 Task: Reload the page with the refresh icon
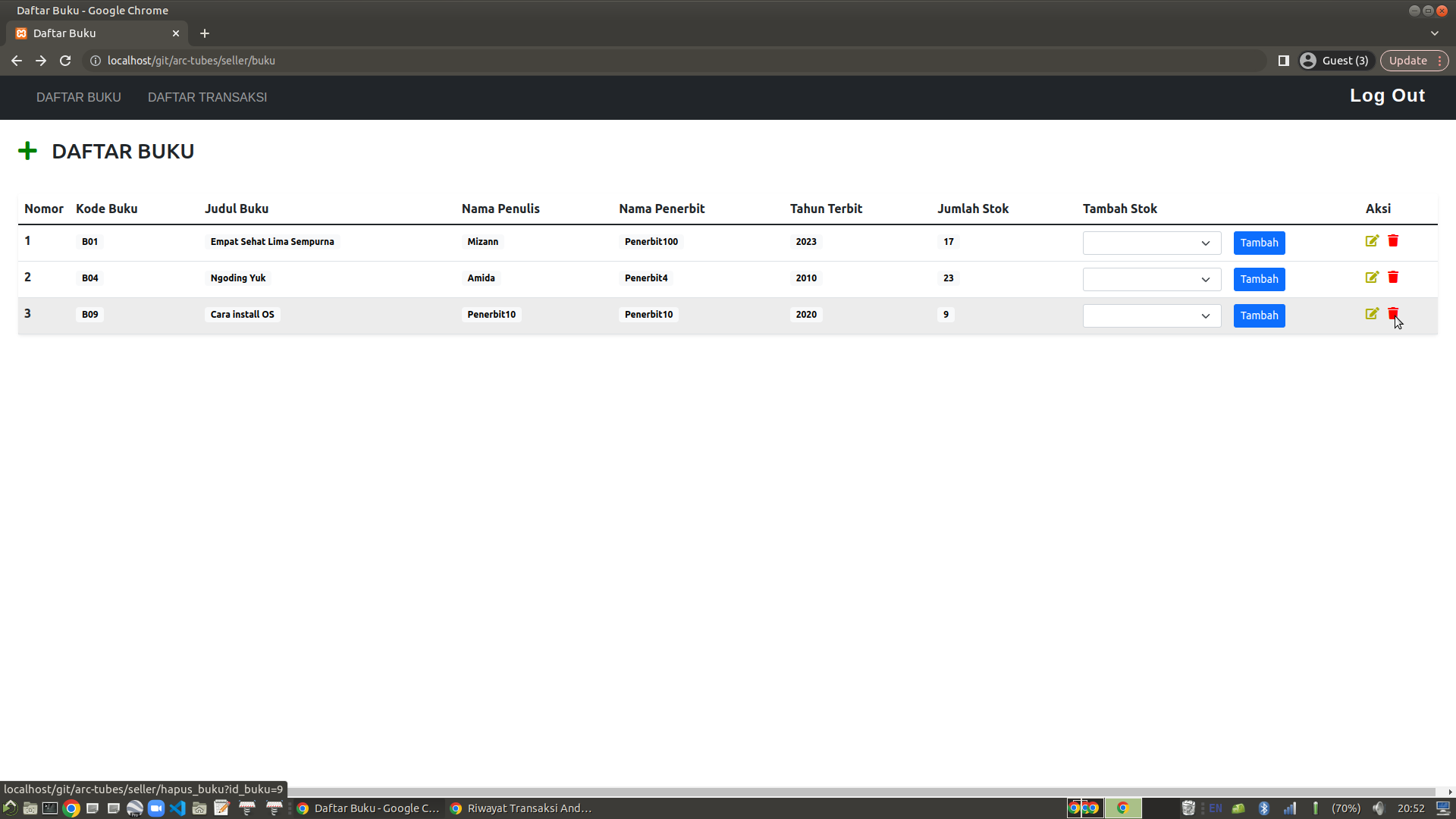[x=65, y=61]
